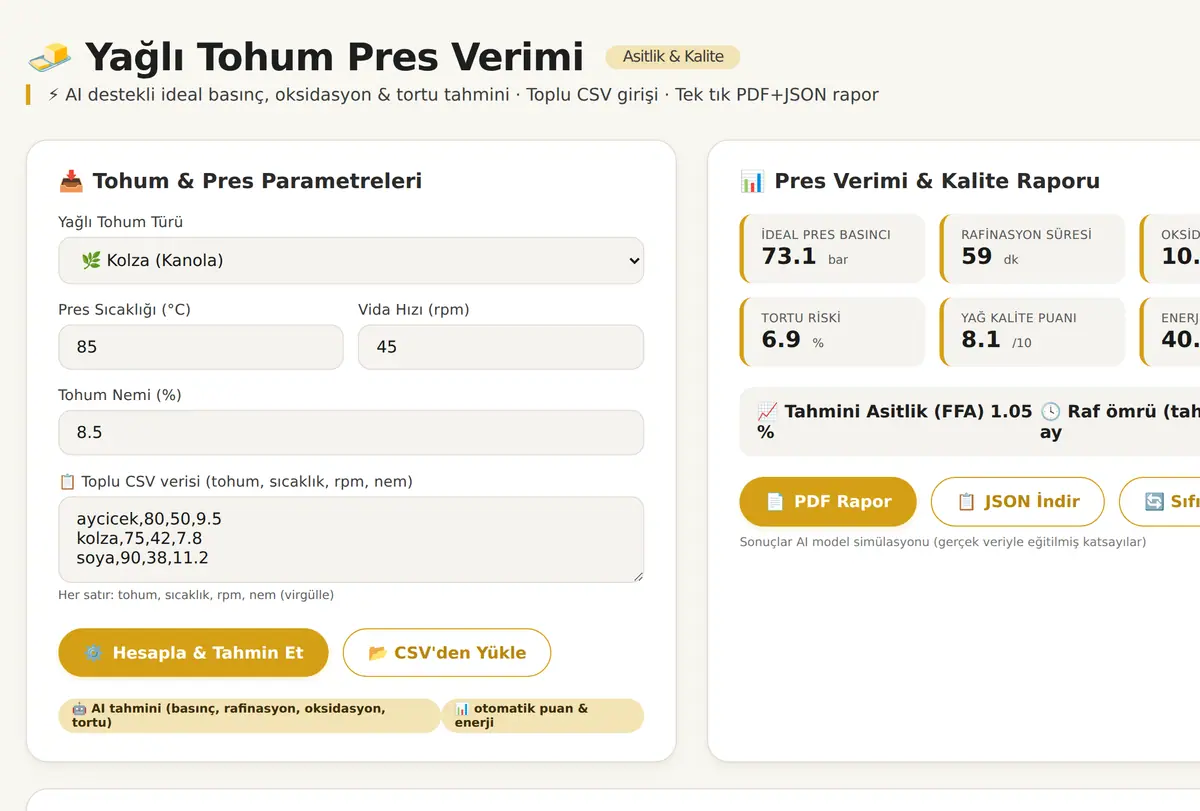Click the CSV'den Yükle button

(x=447, y=653)
